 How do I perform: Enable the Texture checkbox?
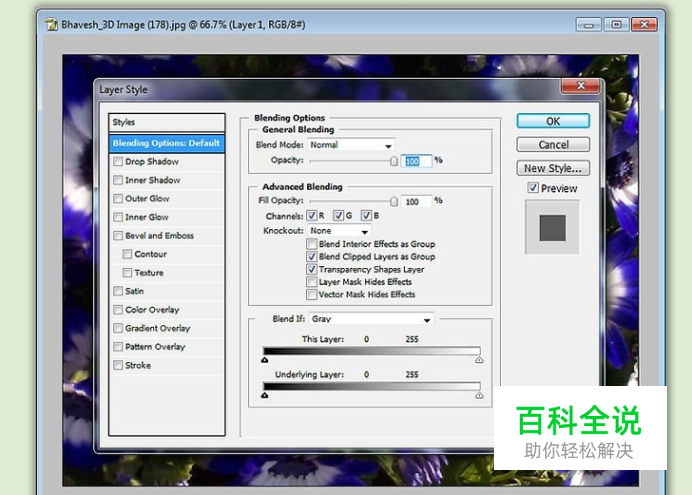127,273
